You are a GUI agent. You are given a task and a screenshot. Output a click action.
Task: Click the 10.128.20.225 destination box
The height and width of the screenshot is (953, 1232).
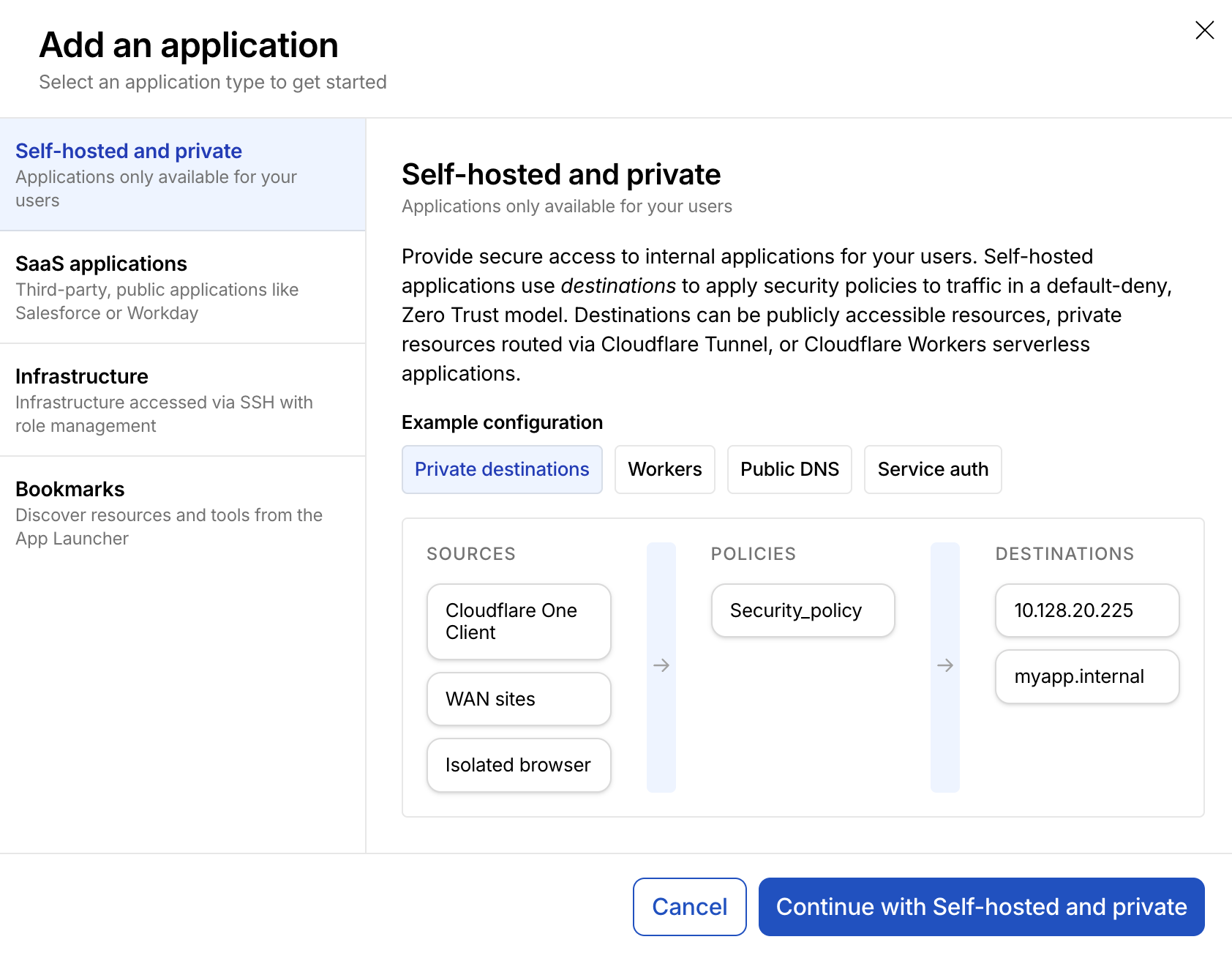pos(1086,610)
